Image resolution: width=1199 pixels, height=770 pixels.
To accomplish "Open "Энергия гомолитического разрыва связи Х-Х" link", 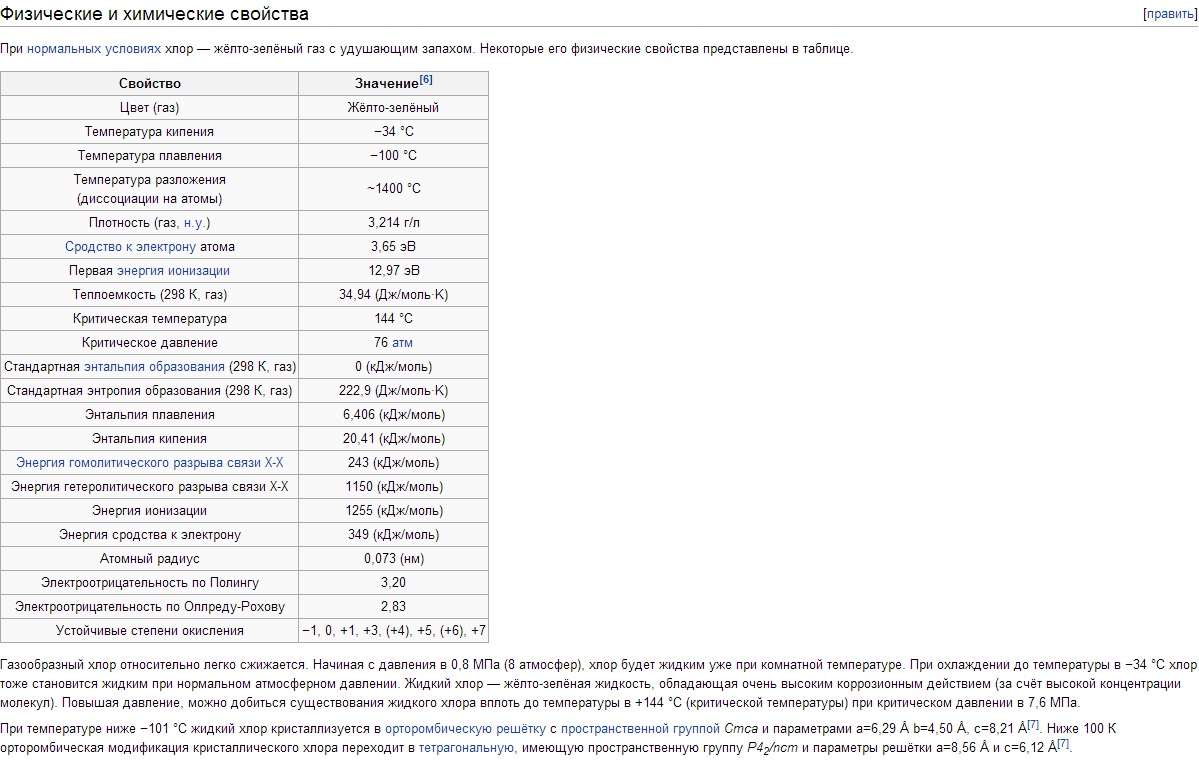I will 150,463.
